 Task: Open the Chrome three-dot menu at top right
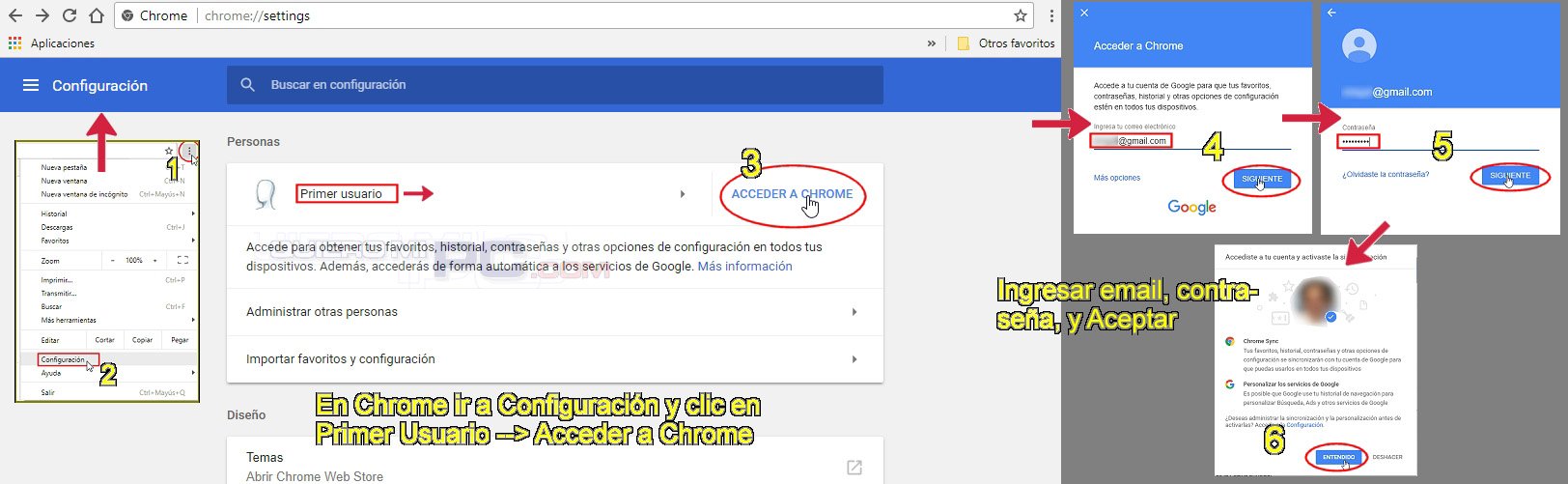coord(1050,15)
